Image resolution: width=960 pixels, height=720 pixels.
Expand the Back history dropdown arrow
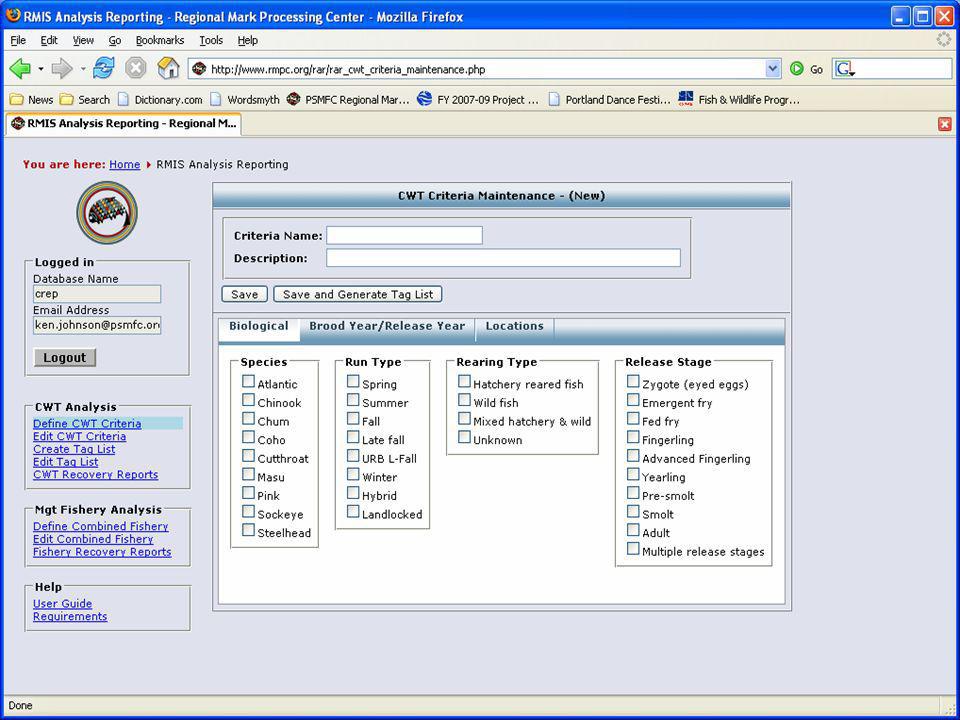coord(41,69)
